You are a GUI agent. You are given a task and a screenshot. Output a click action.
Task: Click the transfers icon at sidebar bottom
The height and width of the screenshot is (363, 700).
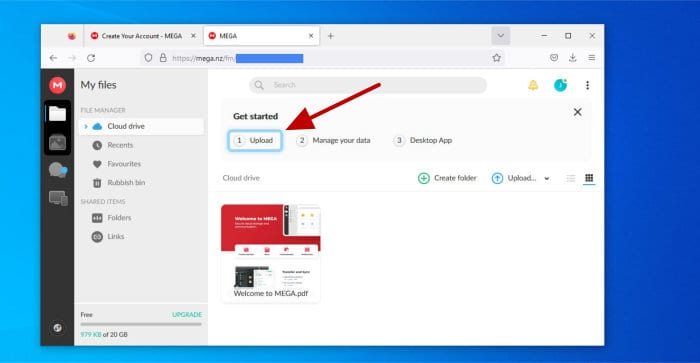[57, 328]
